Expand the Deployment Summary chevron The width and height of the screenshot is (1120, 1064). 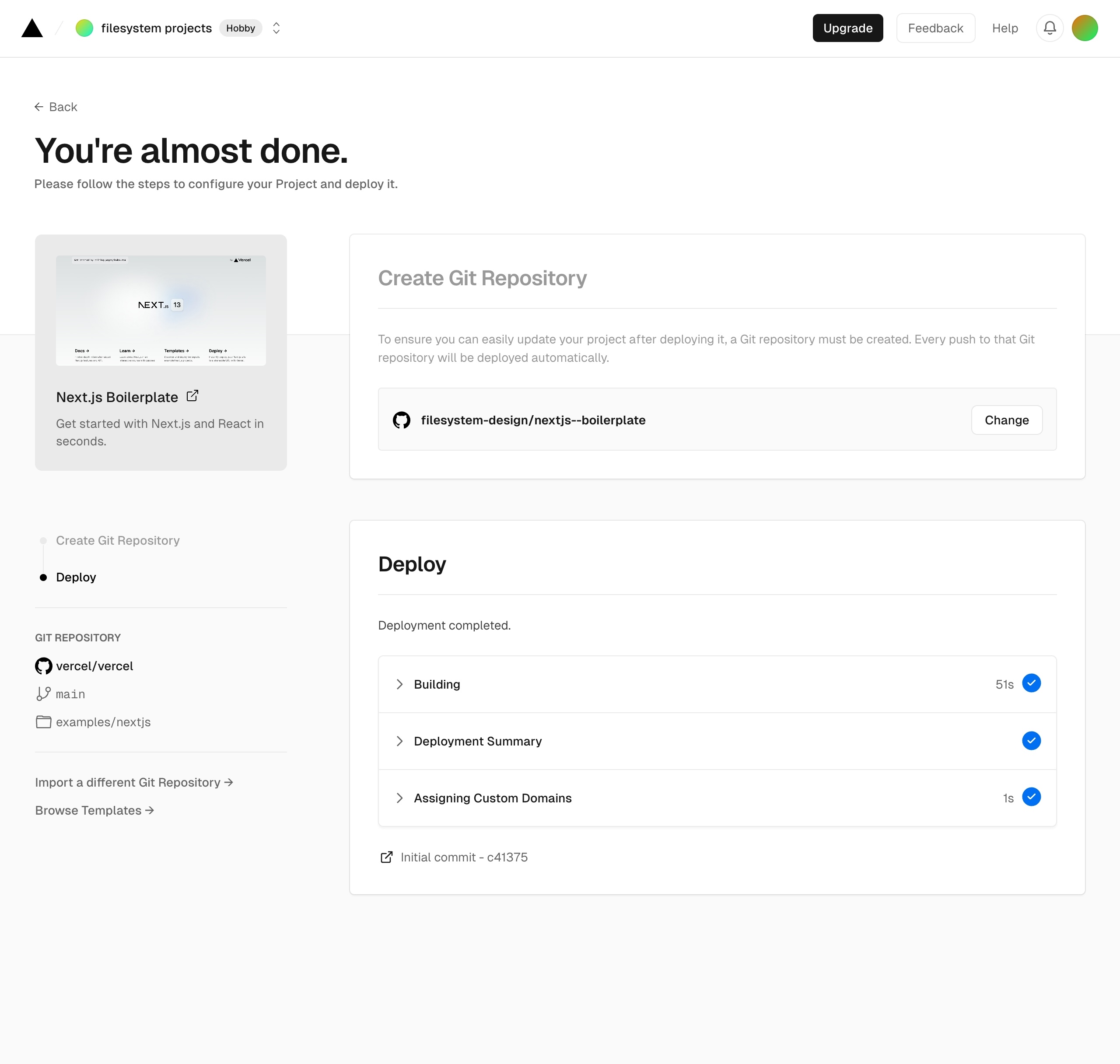(x=400, y=741)
